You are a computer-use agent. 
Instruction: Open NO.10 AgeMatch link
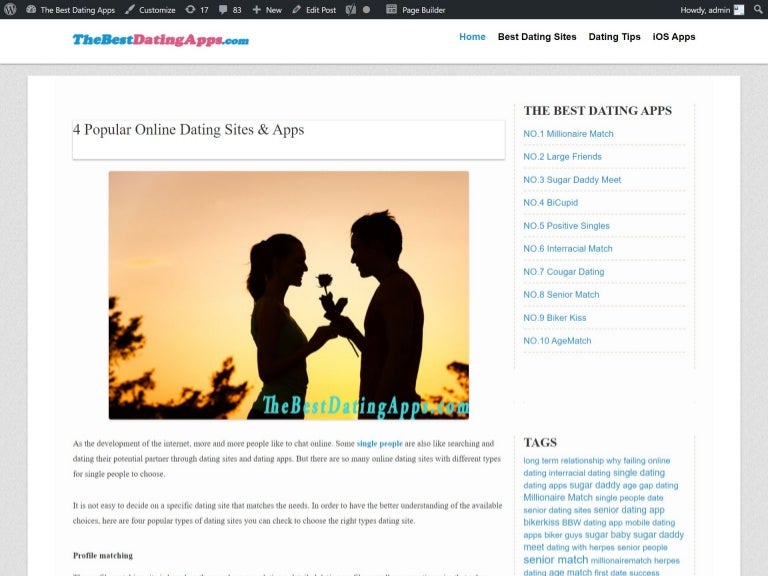pos(557,341)
